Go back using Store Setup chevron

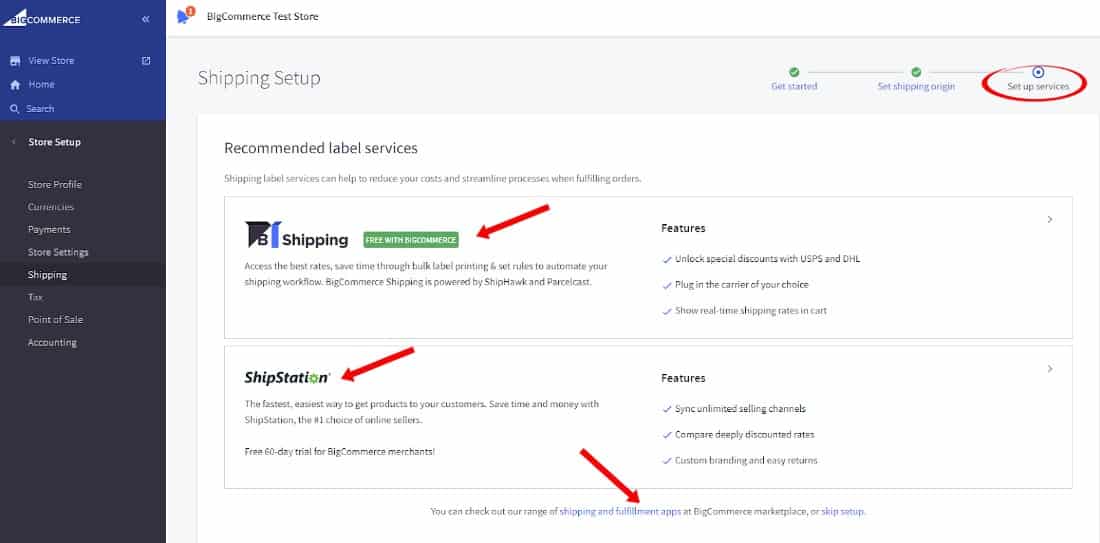tap(14, 142)
